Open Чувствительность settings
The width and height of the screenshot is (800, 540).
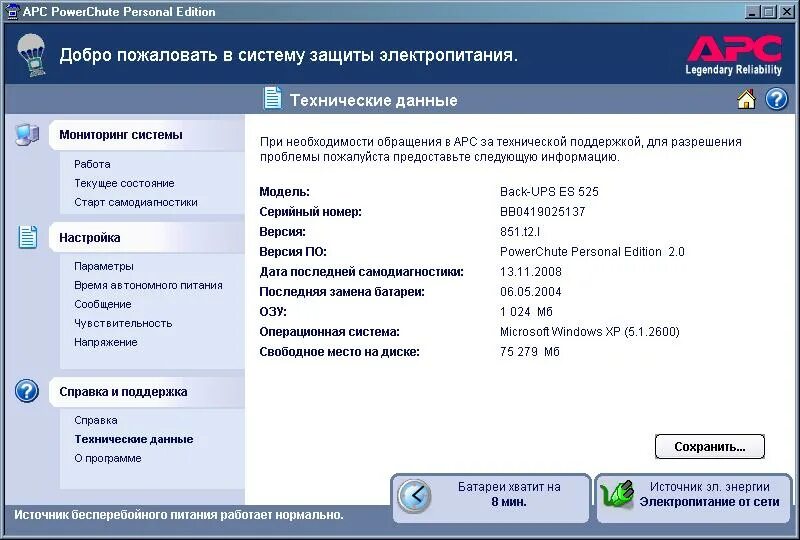pyautogui.click(x=123, y=323)
